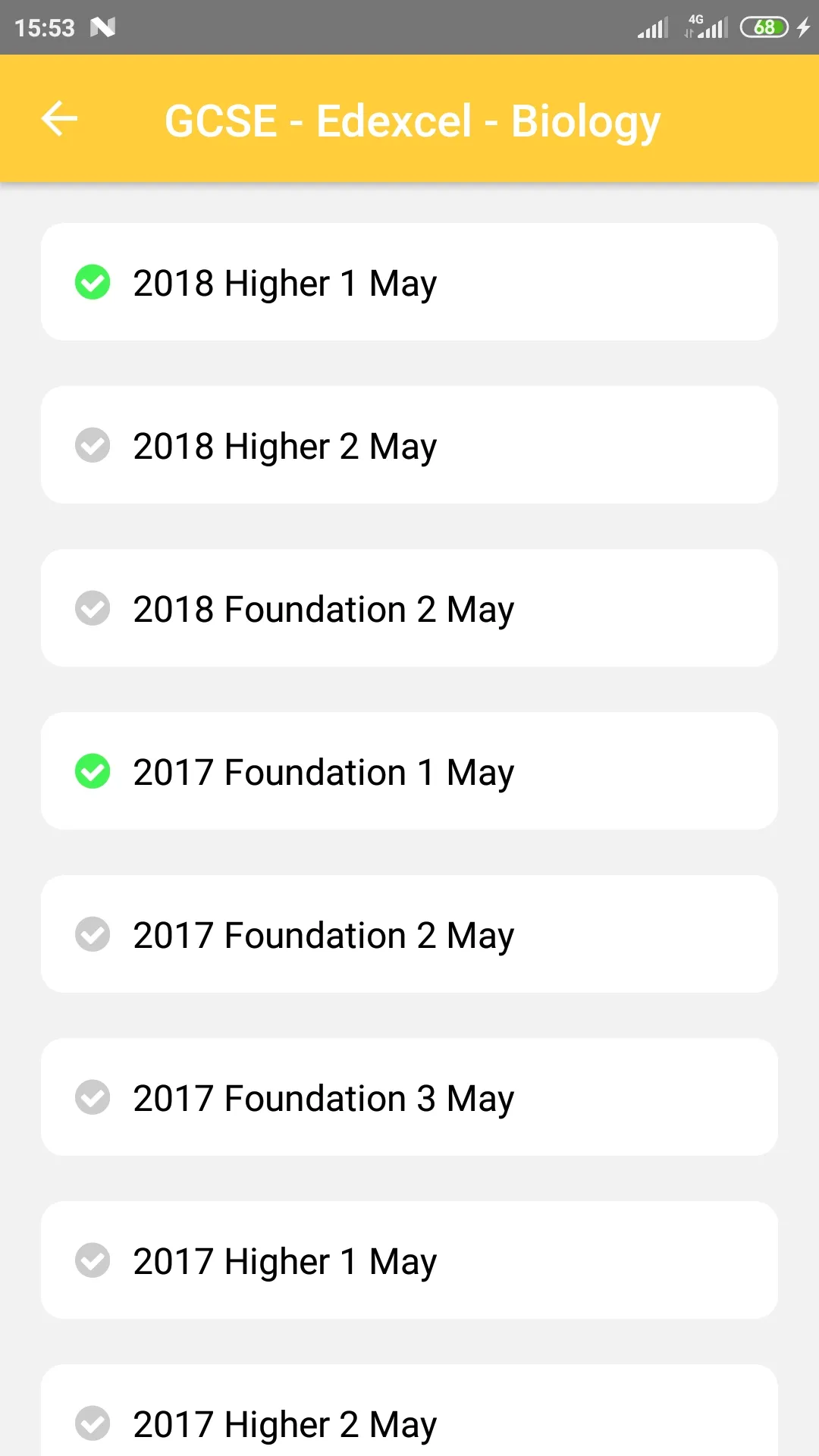This screenshot has height=1456, width=819.
Task: Tap the GCSE - Edexcel - Biology title
Action: click(x=413, y=121)
